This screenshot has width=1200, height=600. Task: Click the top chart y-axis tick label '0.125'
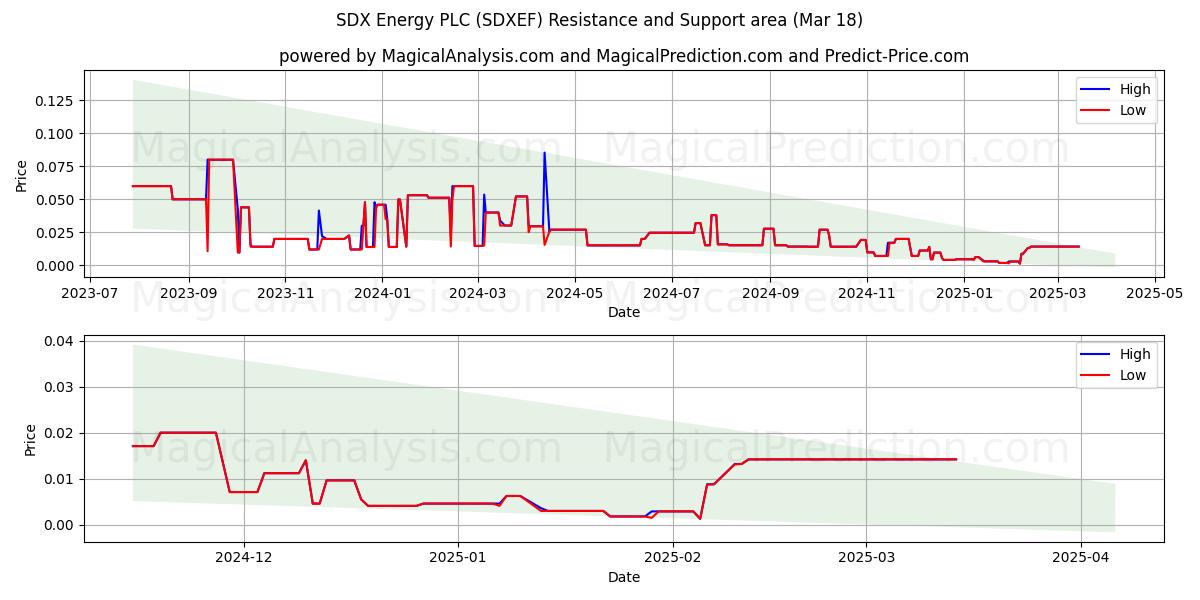pos(56,101)
